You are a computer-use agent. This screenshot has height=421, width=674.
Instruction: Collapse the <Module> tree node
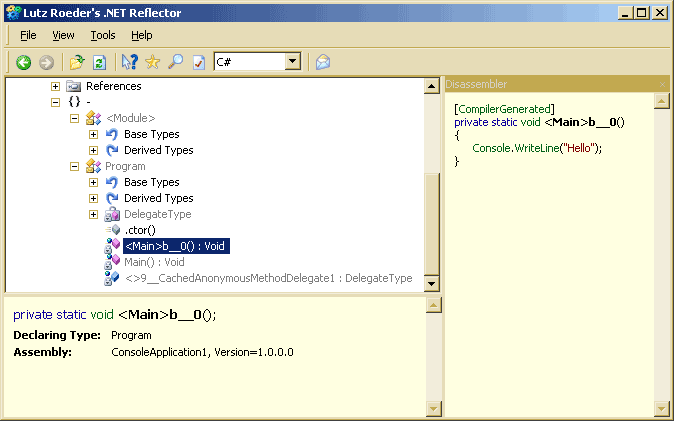tap(75, 118)
